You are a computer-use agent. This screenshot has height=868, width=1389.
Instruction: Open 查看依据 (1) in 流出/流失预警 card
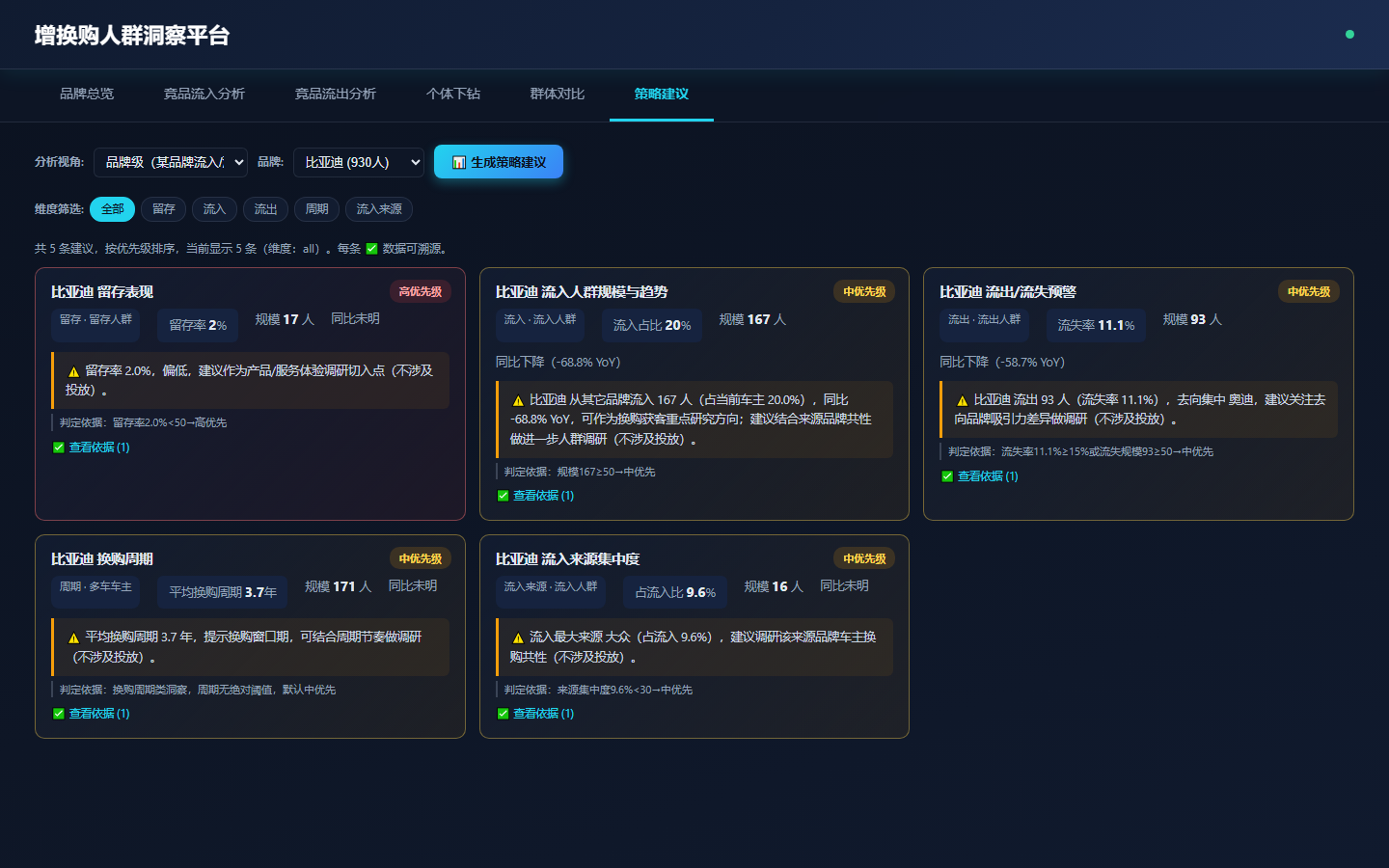tap(980, 476)
